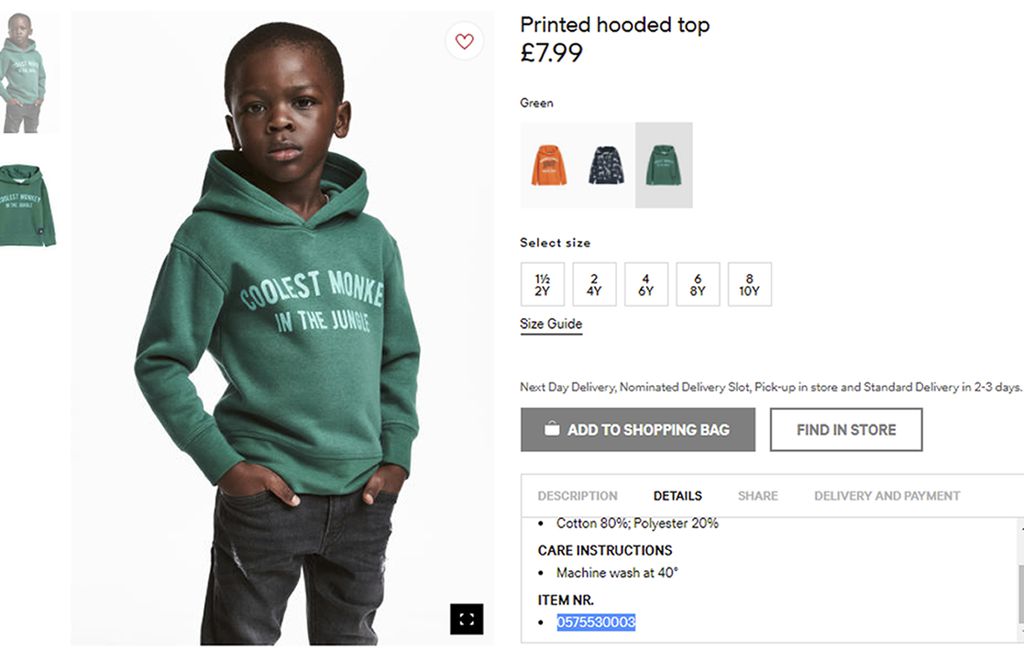1024x650 pixels.
Task: Select the green hoodie color swatch
Action: tap(663, 165)
